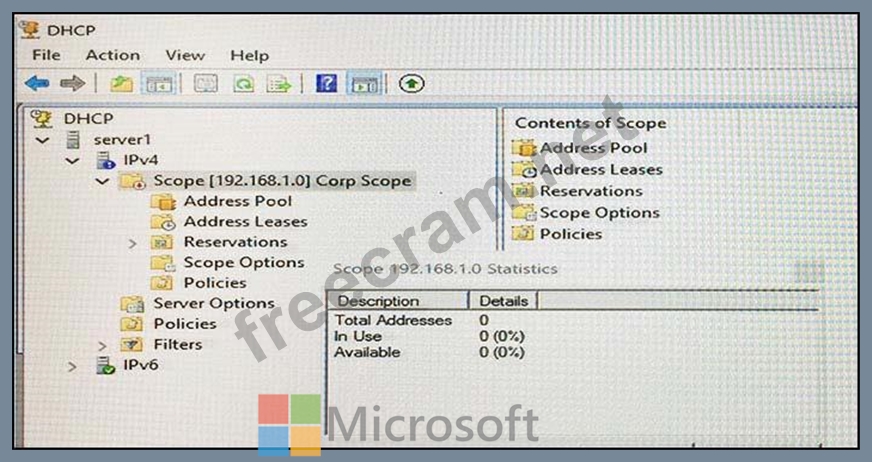The image size is (872, 462).
Task: Click the Refresh toolbar icon
Action: [x=243, y=84]
